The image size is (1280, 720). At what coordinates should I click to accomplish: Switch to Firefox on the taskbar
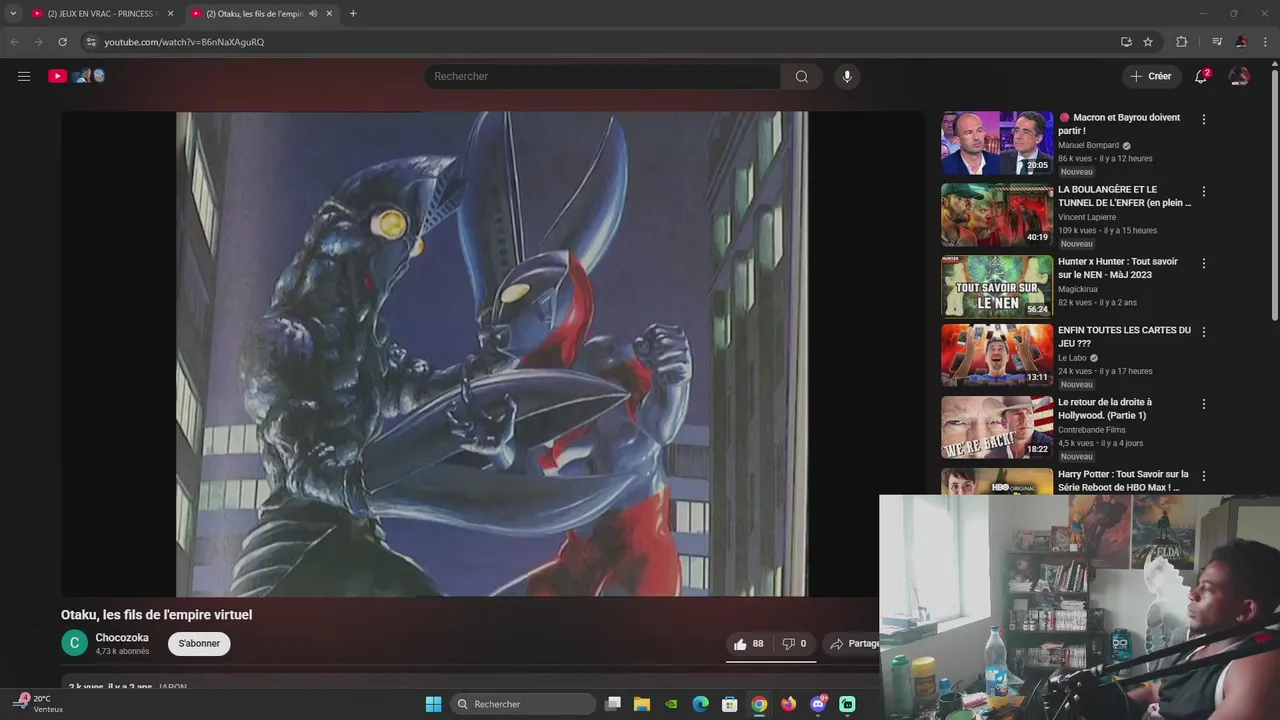pyautogui.click(x=789, y=704)
